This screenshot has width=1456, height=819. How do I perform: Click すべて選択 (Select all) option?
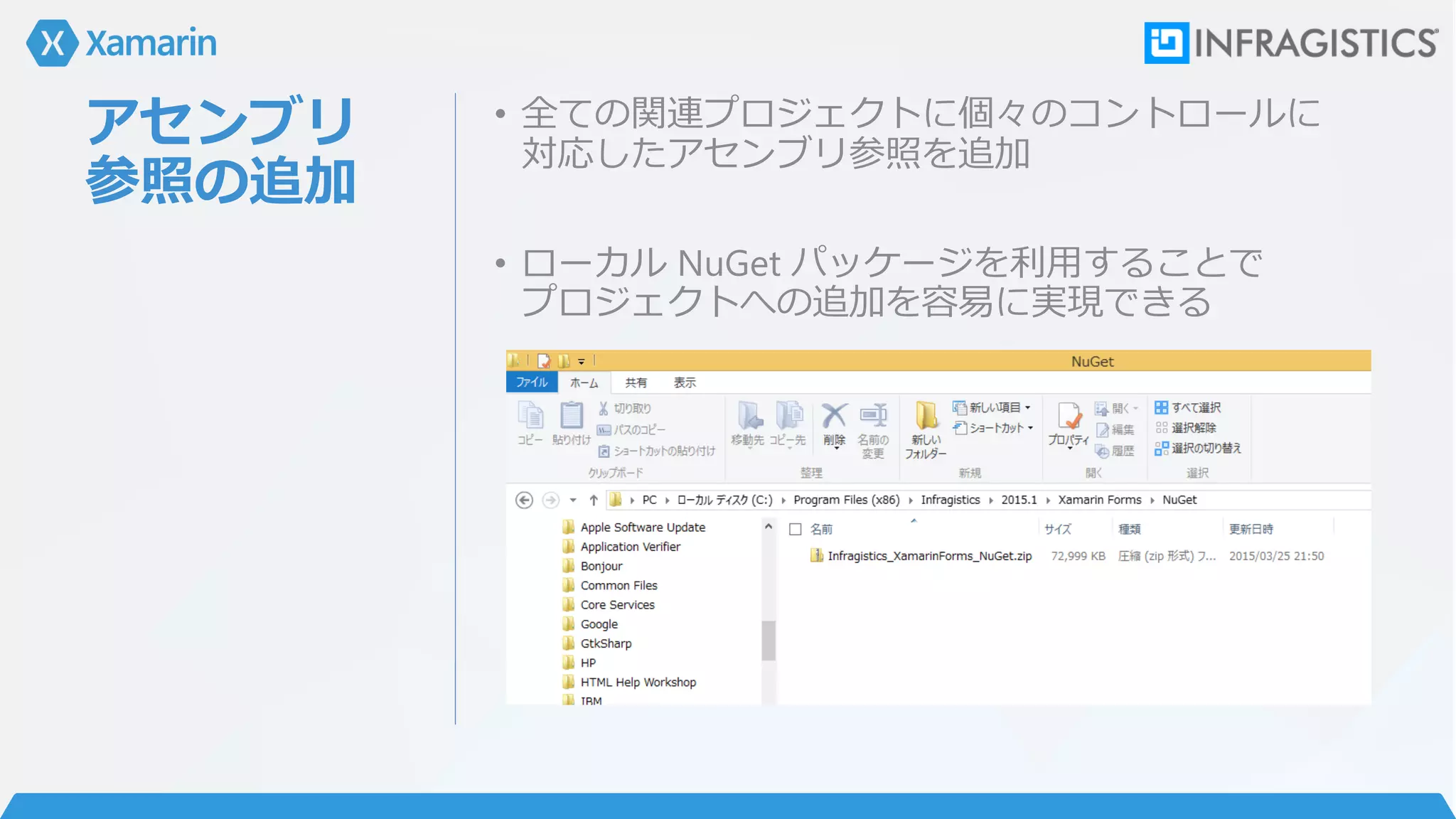click(1188, 407)
